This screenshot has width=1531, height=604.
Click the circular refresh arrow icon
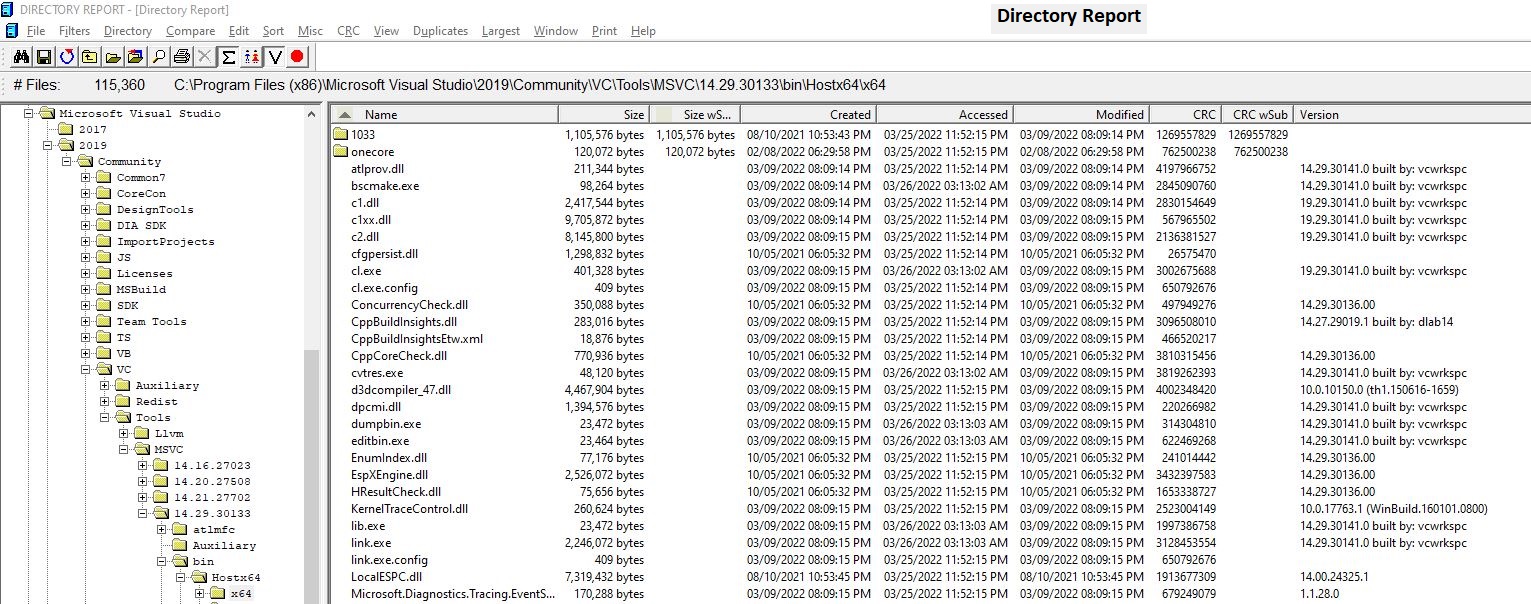pos(66,57)
